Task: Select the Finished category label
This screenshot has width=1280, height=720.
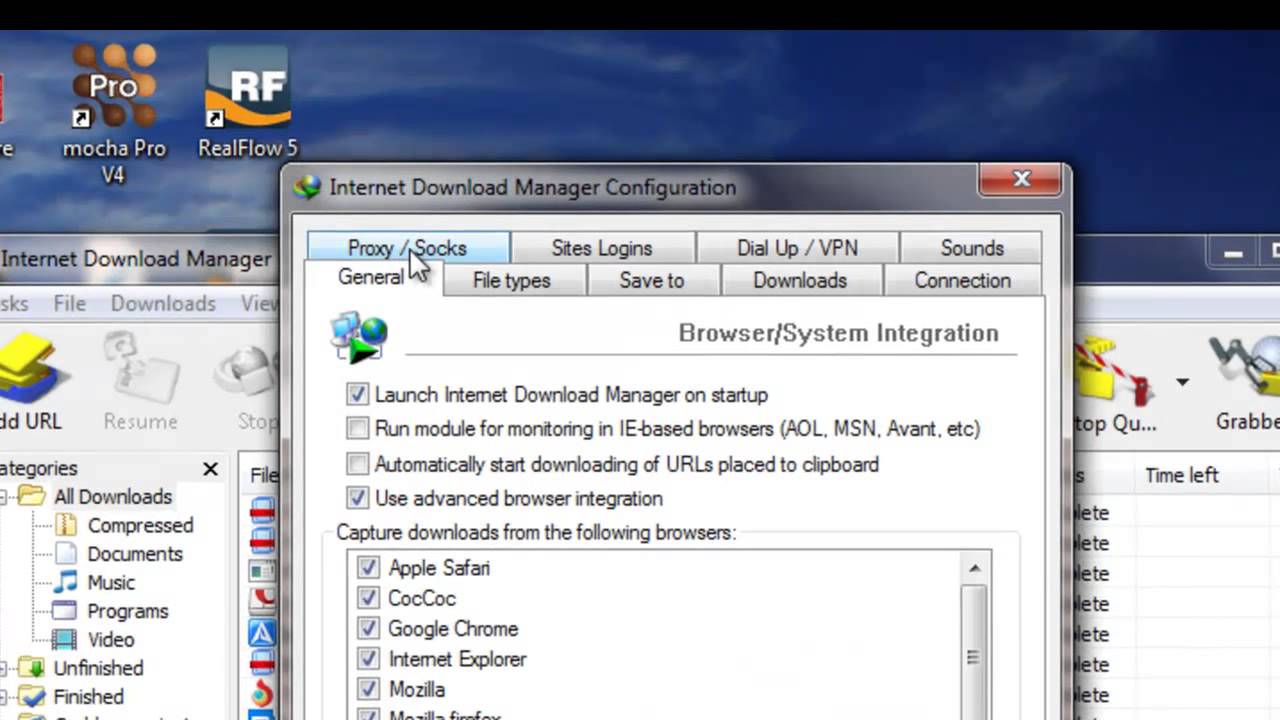Action: [88, 696]
